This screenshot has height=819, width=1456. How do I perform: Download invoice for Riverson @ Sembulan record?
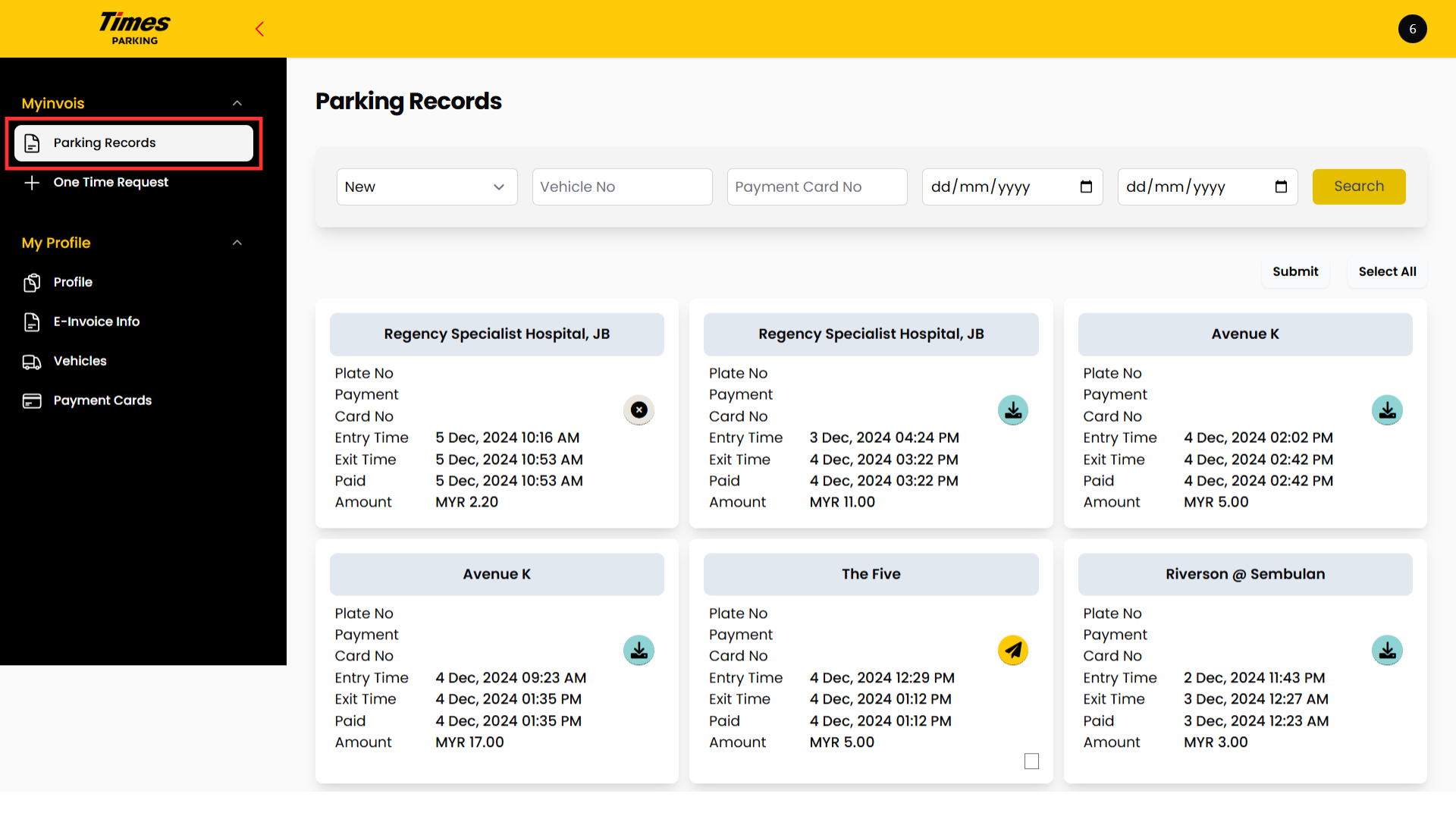click(x=1387, y=651)
